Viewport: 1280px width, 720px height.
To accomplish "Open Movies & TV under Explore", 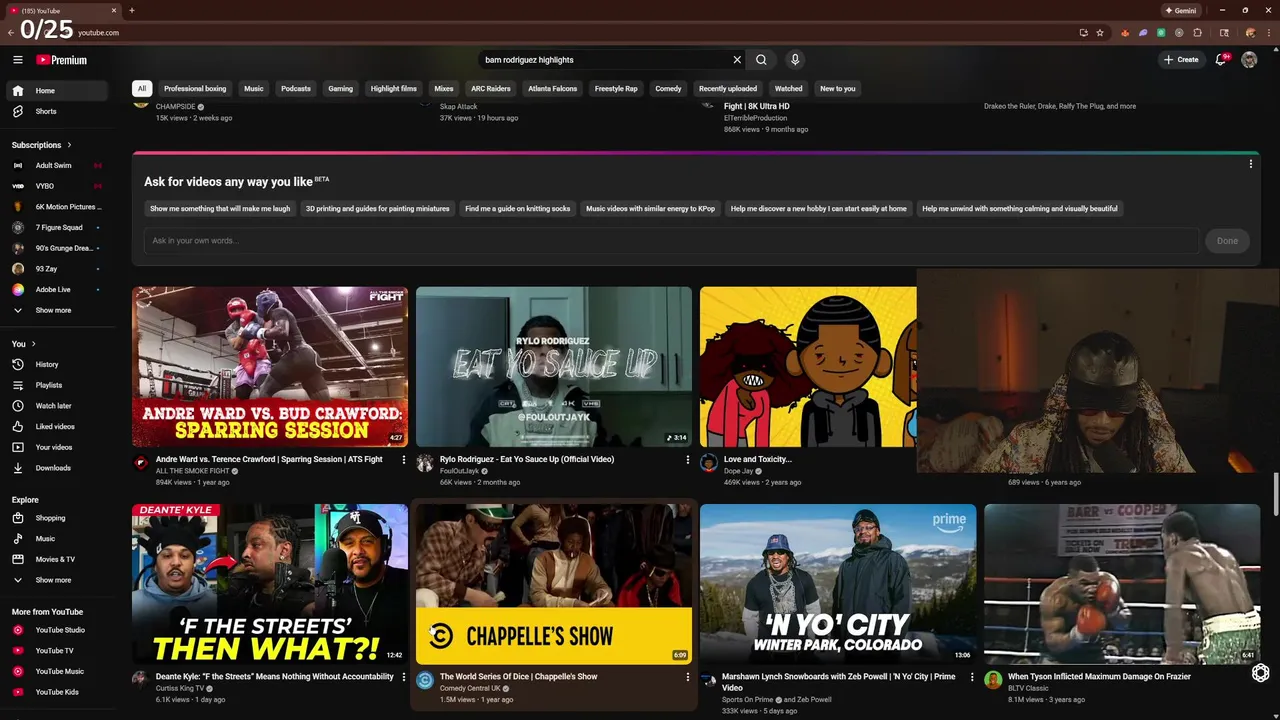I will [x=58, y=559].
